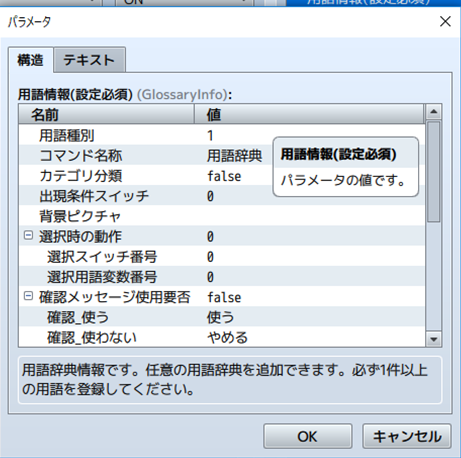The image size is (461, 458).
Task: Click the OK button
Action: [x=307, y=436]
